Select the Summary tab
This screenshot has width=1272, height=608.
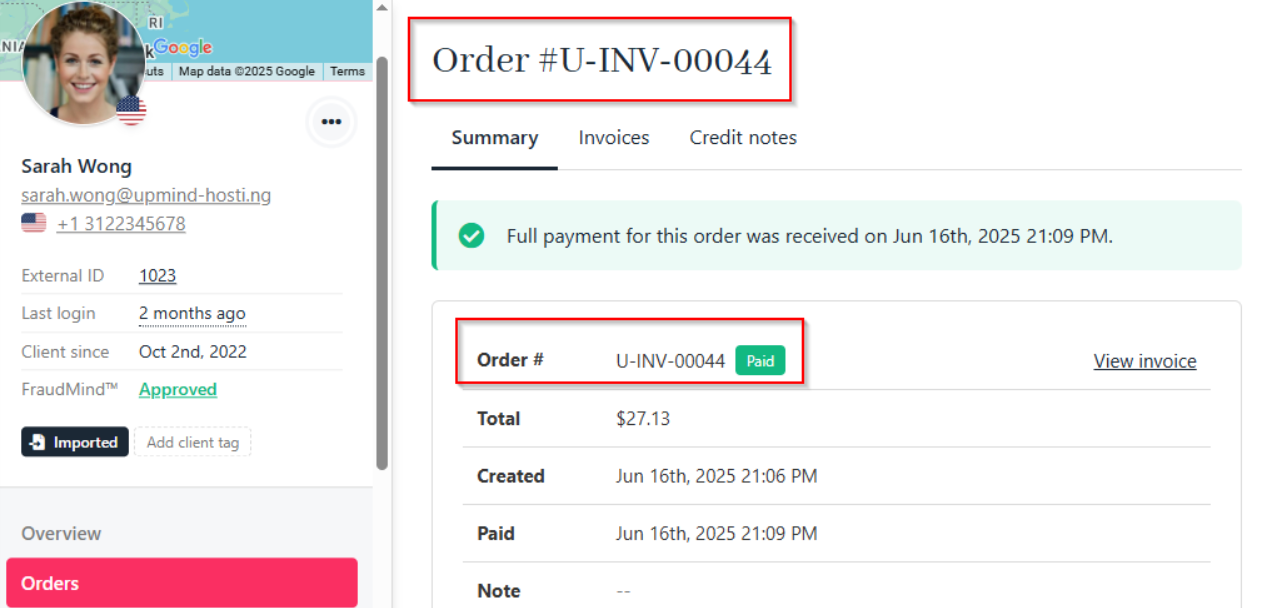(x=495, y=138)
